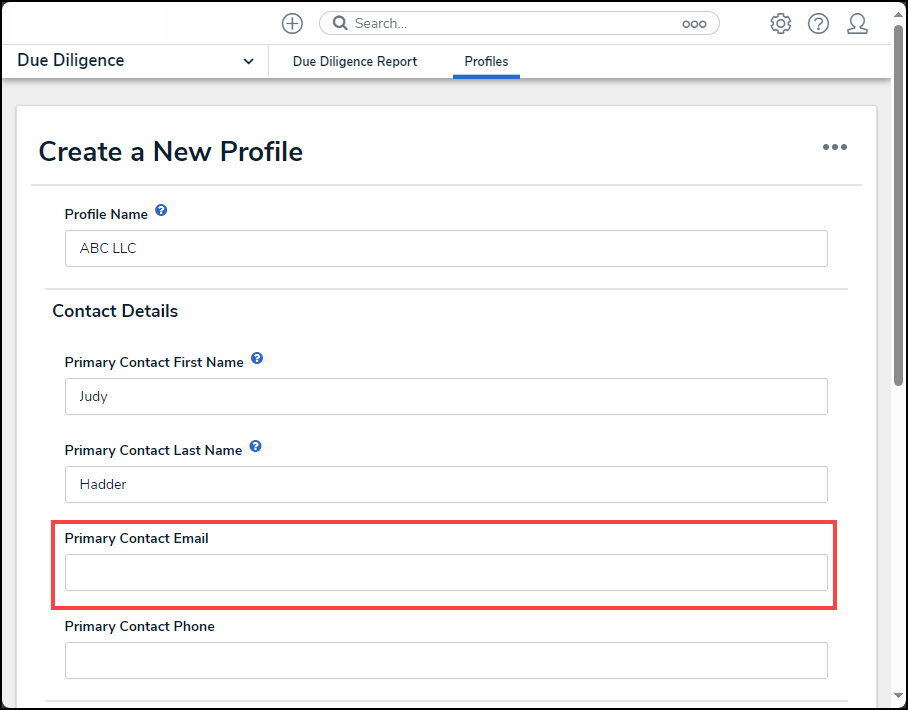Click the Primary Contact Email label
This screenshot has width=908, height=710.
tap(137, 539)
